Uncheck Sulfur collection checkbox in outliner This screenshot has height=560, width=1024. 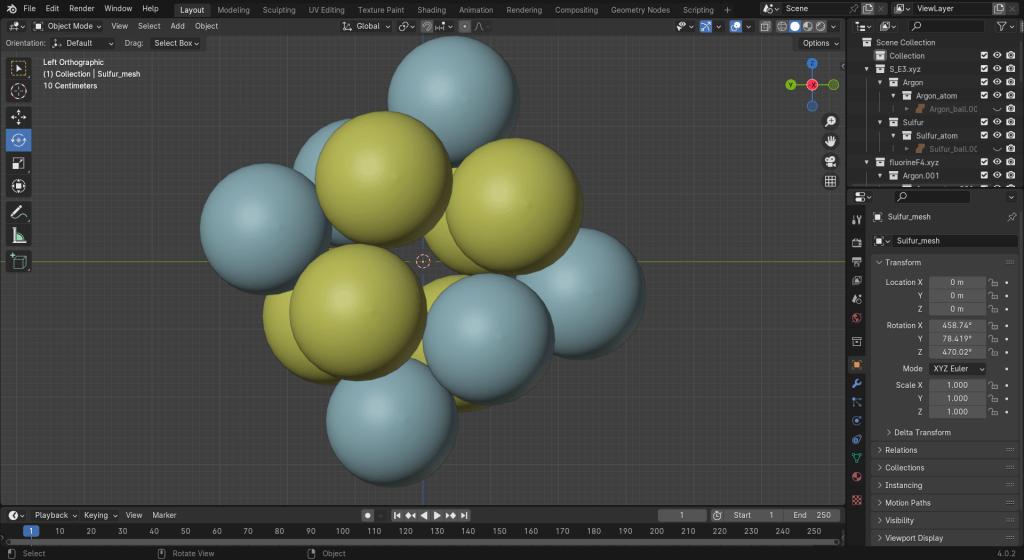[x=984, y=122]
